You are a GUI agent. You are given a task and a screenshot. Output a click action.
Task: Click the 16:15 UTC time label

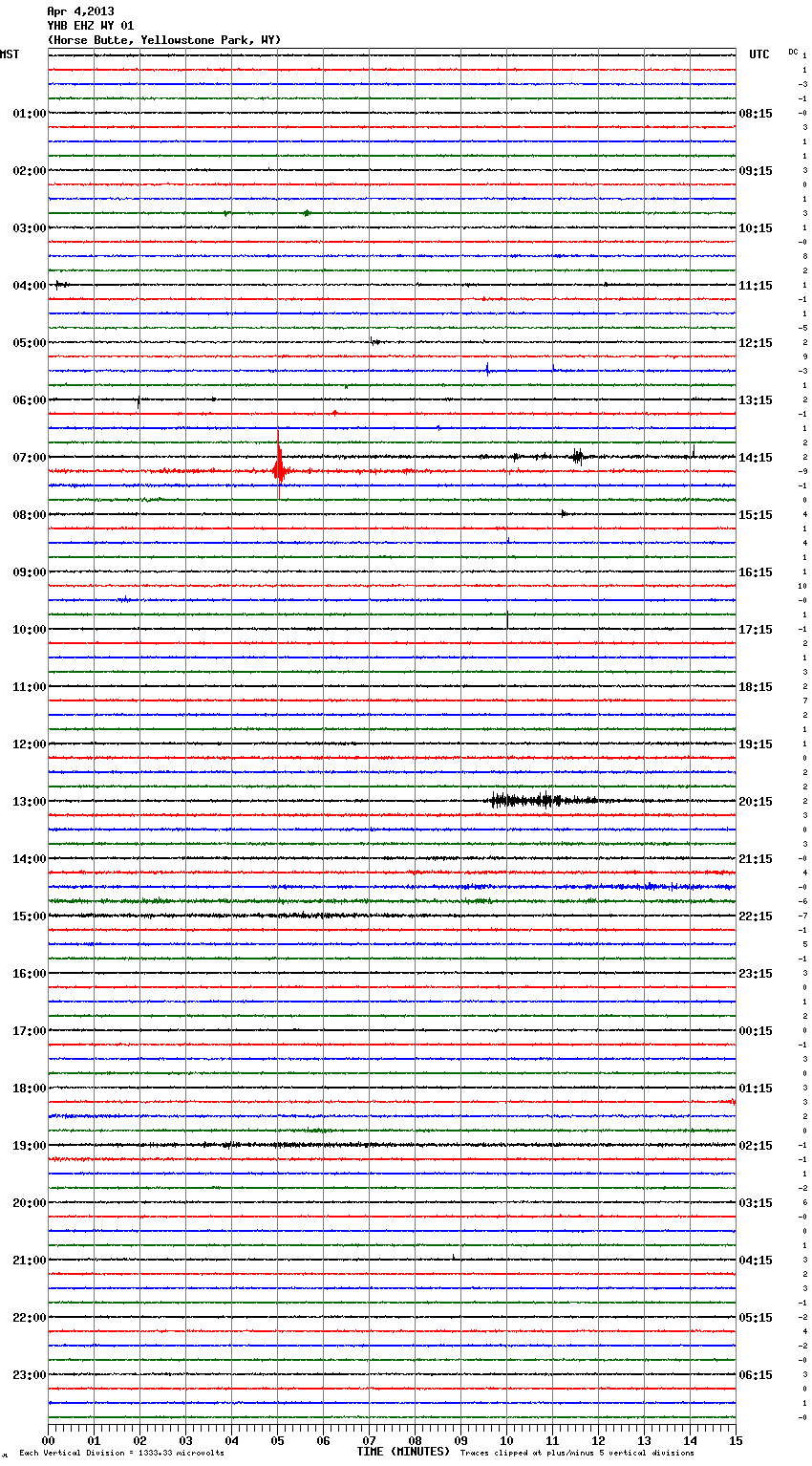coord(756,572)
